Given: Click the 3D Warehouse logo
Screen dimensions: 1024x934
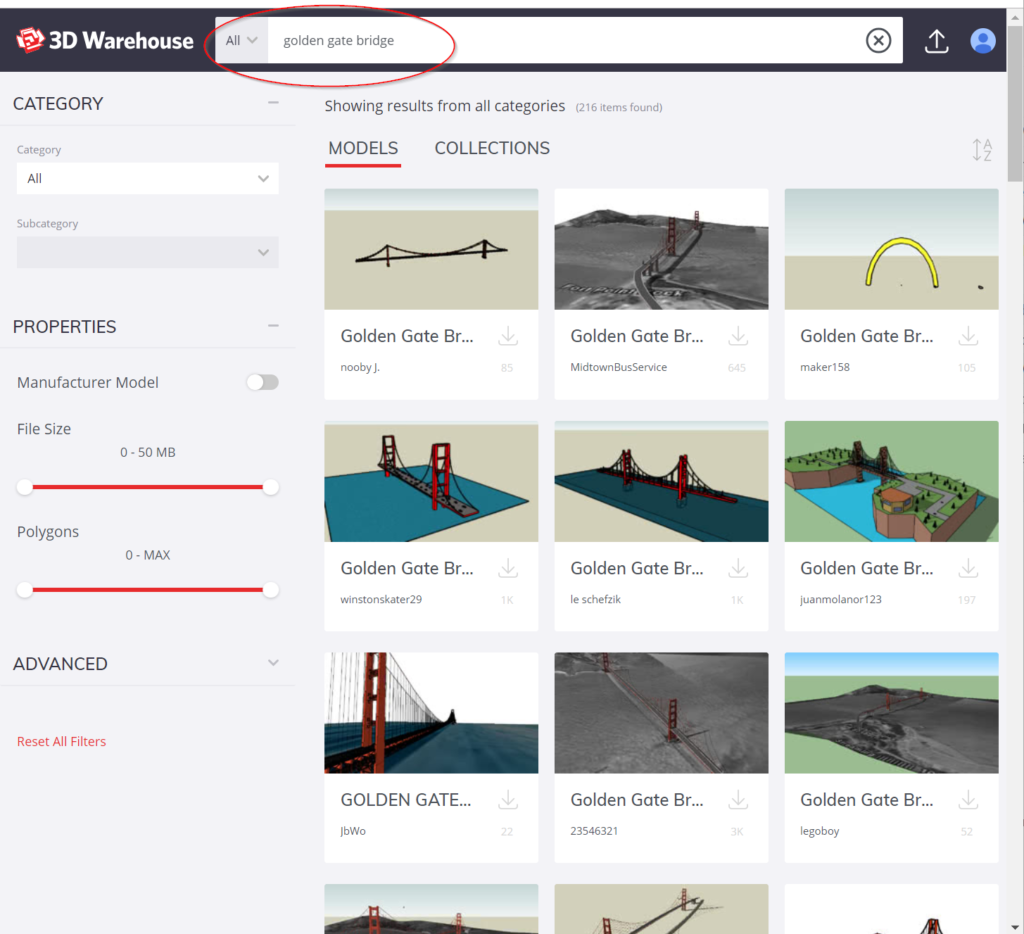Looking at the screenshot, I should tap(104, 41).
